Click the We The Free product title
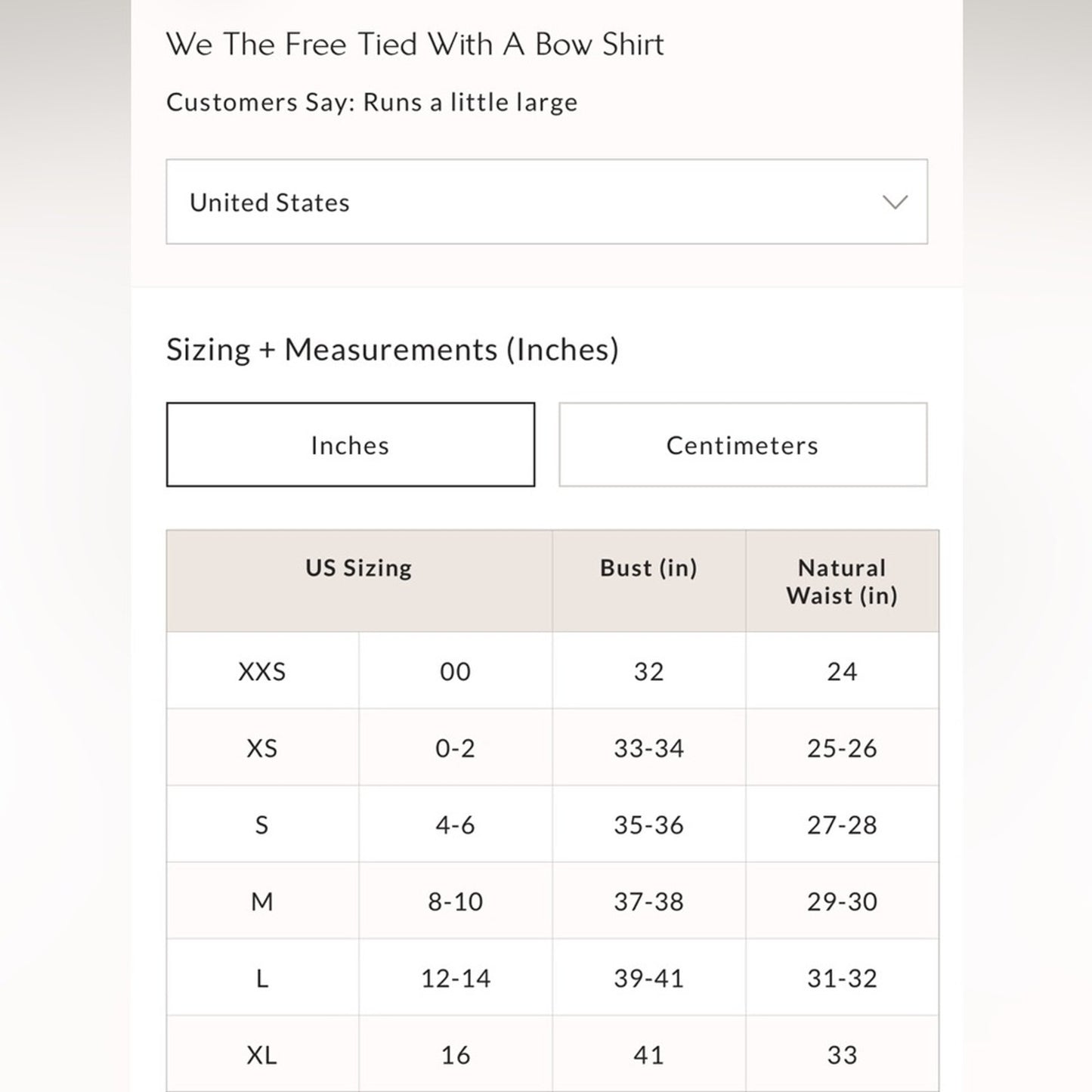The width and height of the screenshot is (1092, 1092). tap(415, 45)
